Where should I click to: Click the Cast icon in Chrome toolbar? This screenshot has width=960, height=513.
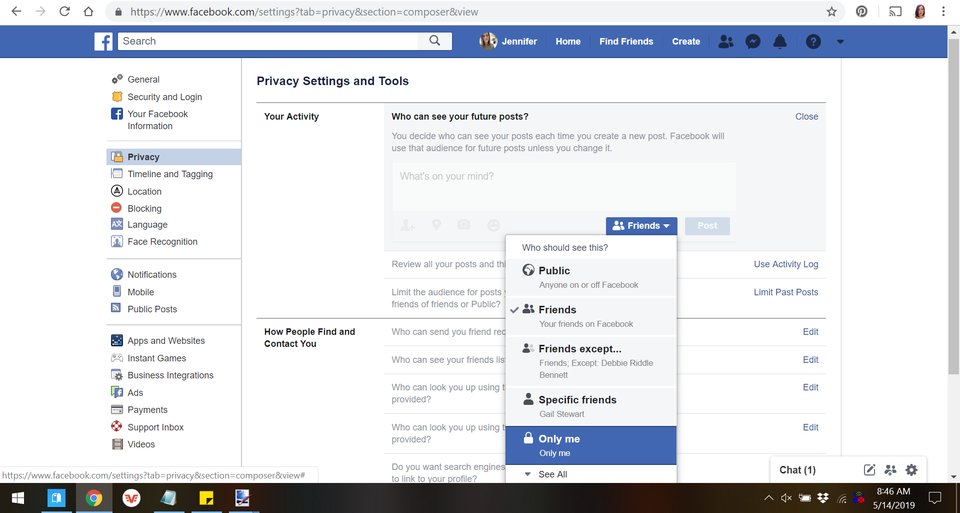(895, 12)
